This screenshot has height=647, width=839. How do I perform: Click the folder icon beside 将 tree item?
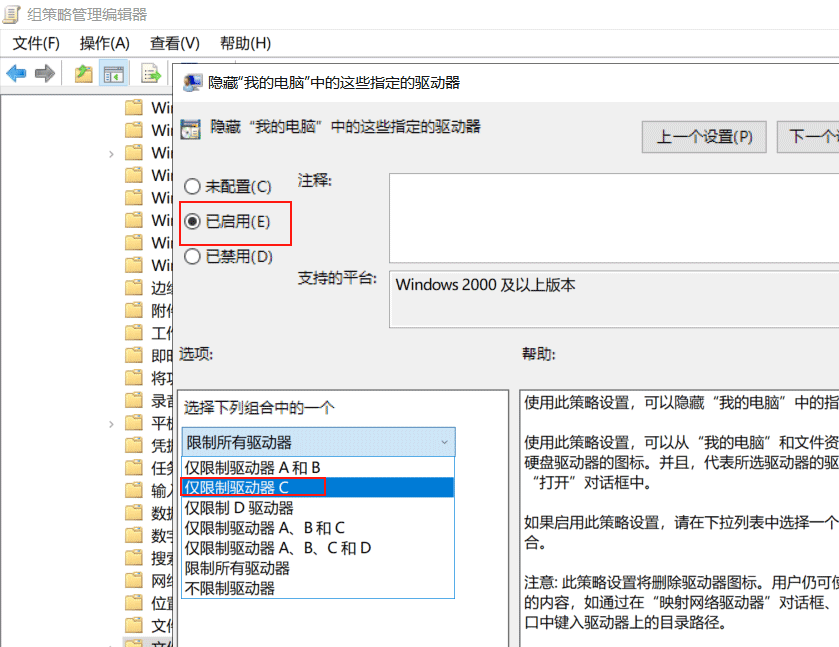coord(134,378)
